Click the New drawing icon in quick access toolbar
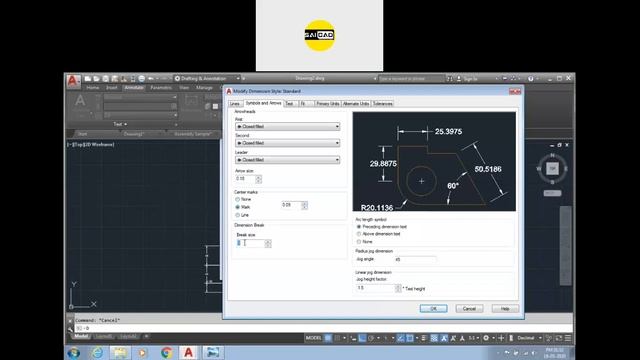Viewport: 640px width, 360px height. pos(88,78)
